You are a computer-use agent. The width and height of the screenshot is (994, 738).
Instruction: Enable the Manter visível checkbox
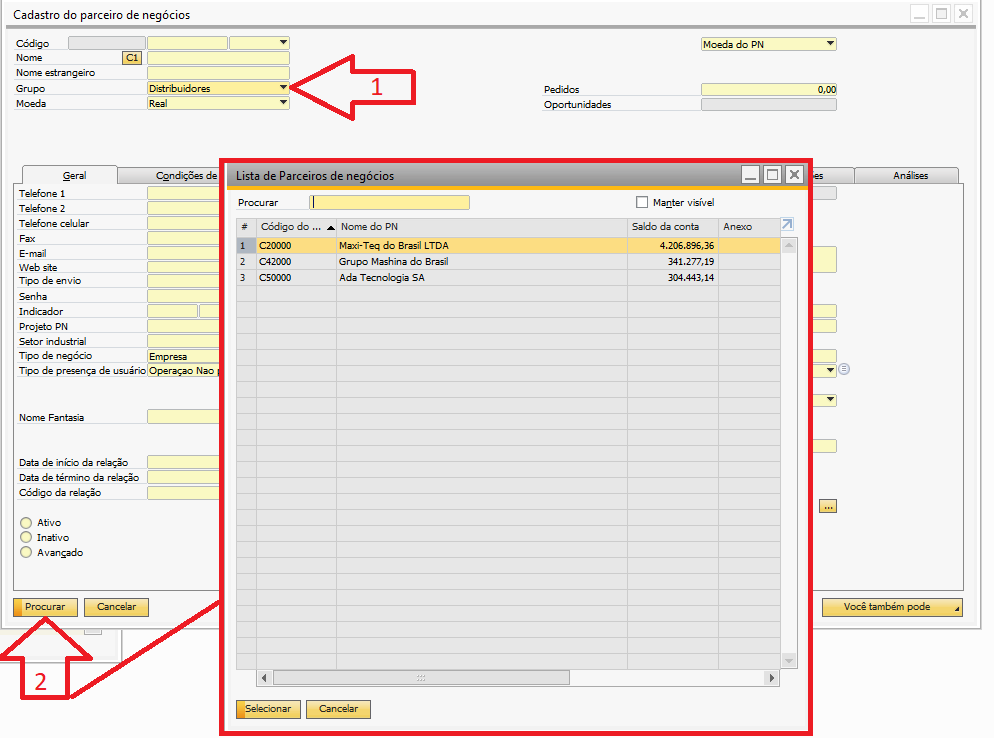pyautogui.click(x=642, y=202)
